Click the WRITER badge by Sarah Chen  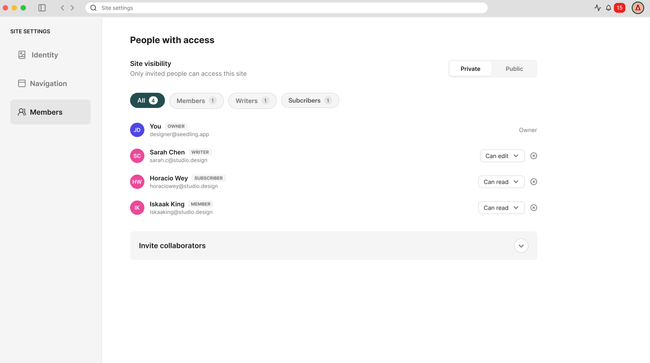200,152
